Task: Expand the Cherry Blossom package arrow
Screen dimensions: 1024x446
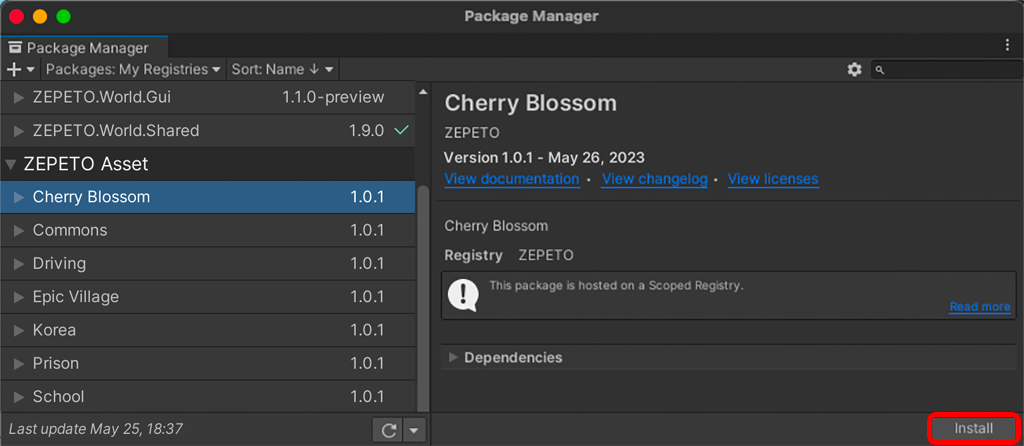Action: click(20, 197)
